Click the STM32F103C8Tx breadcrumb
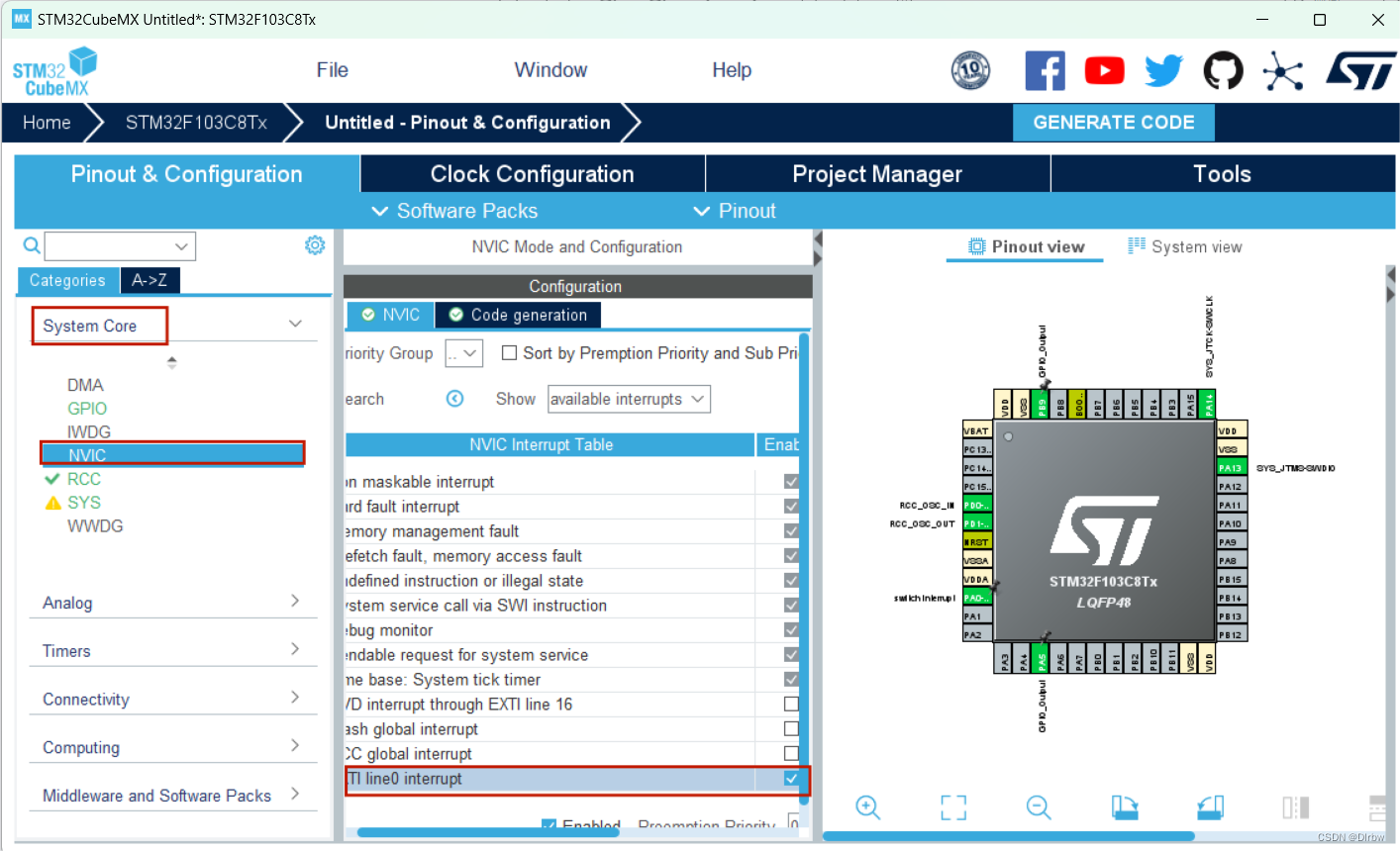The height and width of the screenshot is (851, 1400). pos(196,123)
